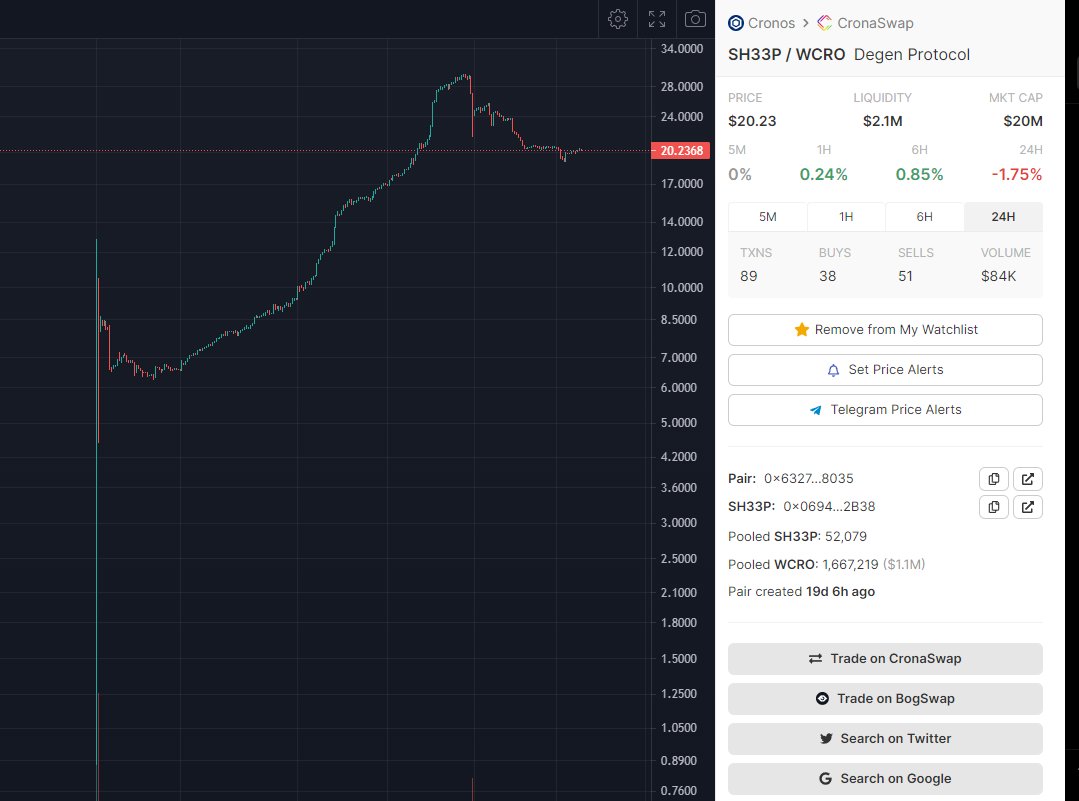Click the 38 BUYS count

tap(828, 276)
